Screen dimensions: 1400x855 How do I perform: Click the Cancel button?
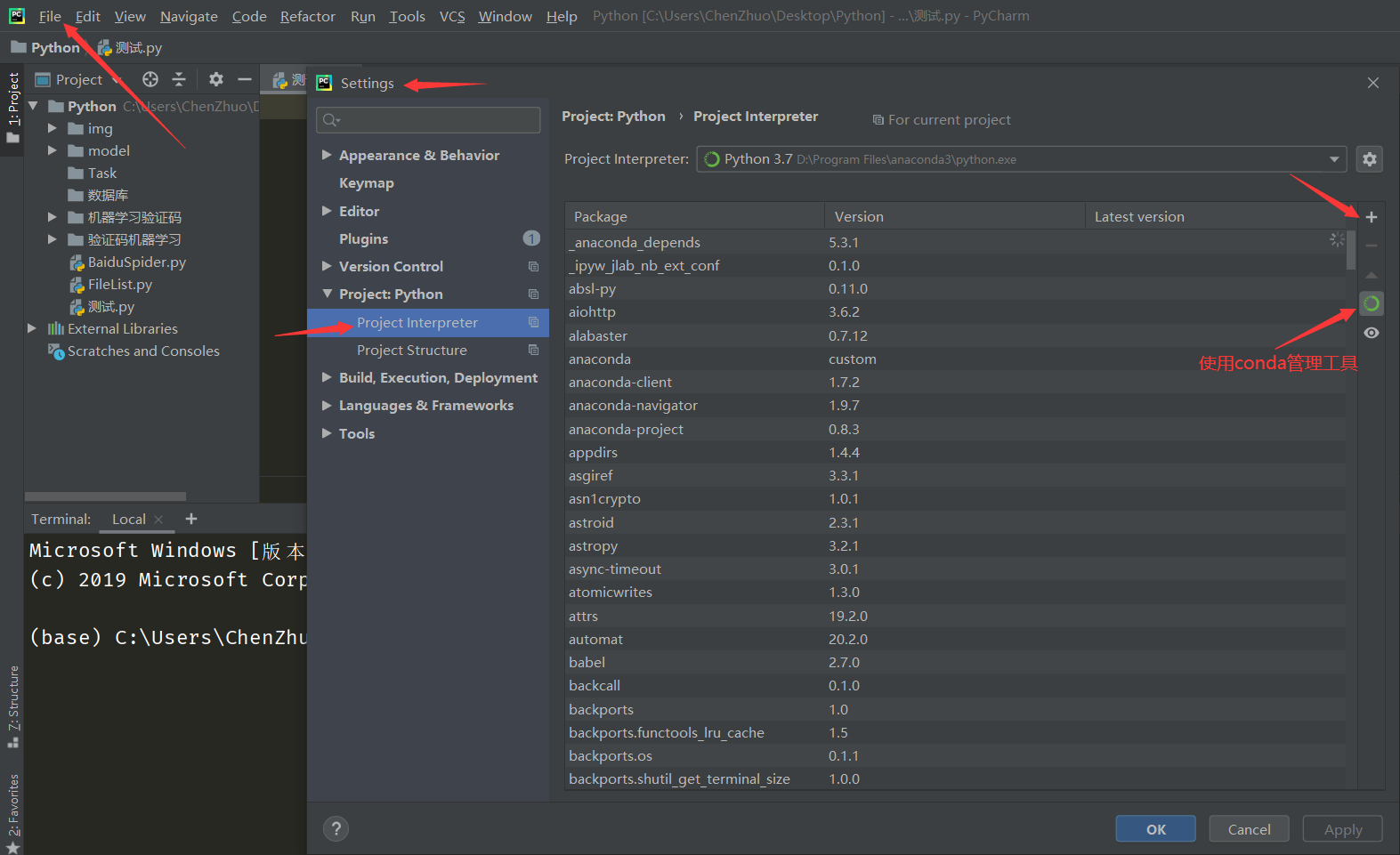pos(1249,829)
